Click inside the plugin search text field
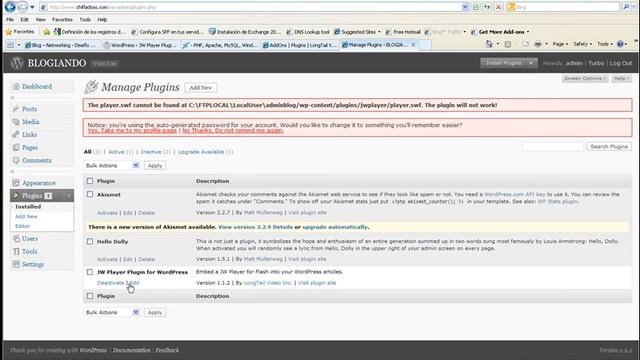The width and height of the screenshot is (640, 360). pos(553,147)
